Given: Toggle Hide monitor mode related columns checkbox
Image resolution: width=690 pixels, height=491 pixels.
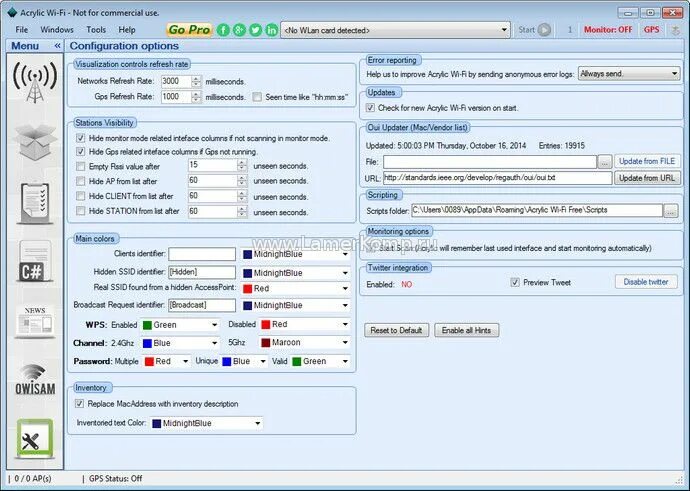Looking at the screenshot, I should [81, 138].
